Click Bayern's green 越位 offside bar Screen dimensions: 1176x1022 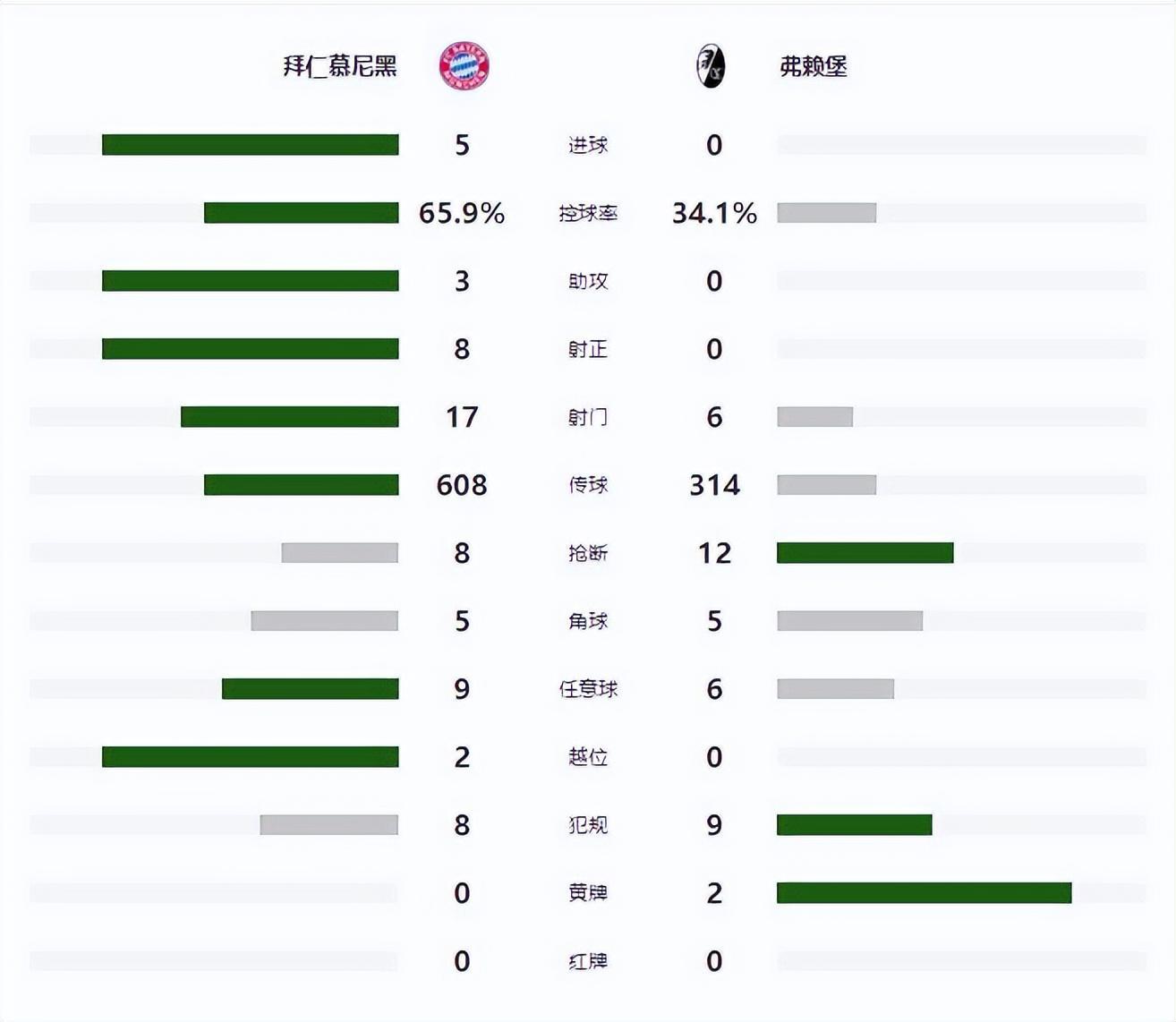click(250, 756)
